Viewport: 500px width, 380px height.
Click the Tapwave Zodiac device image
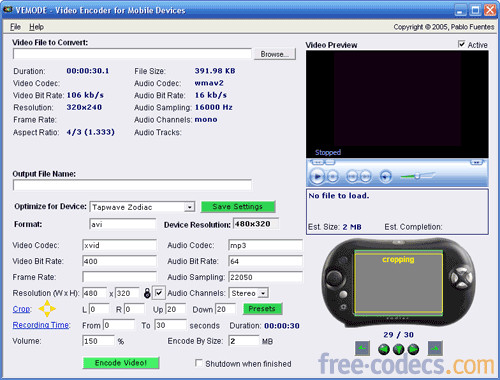(x=399, y=283)
